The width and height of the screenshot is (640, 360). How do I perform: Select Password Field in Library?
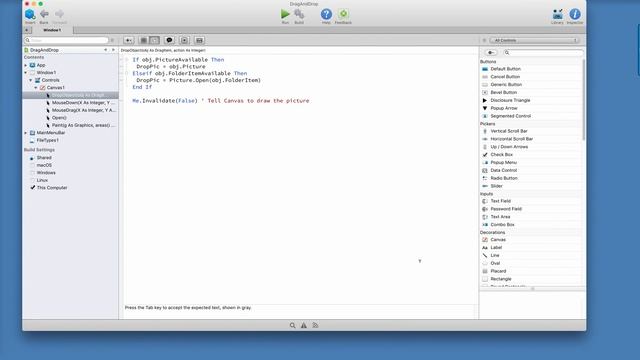click(x=531, y=209)
